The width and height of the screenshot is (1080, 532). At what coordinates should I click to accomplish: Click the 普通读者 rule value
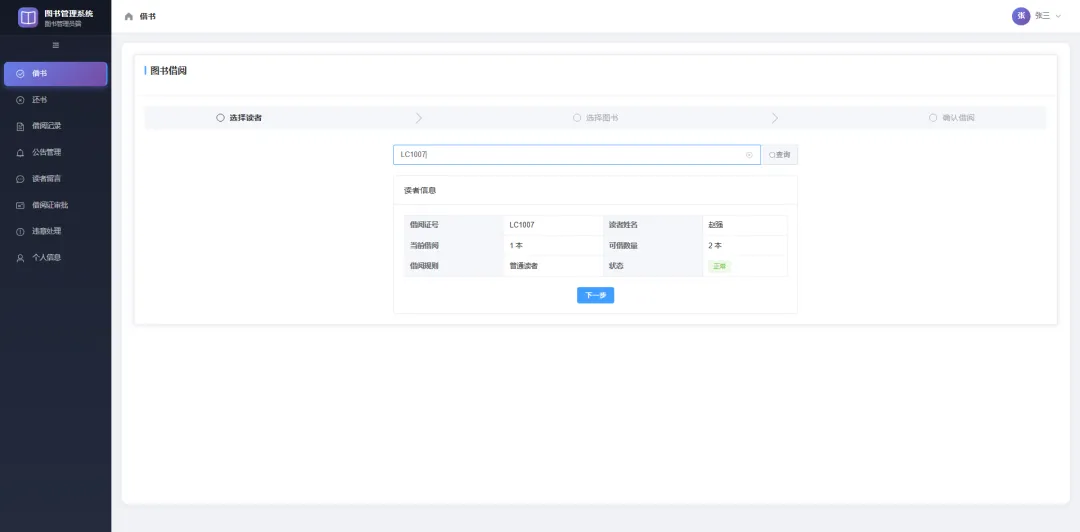(523, 266)
